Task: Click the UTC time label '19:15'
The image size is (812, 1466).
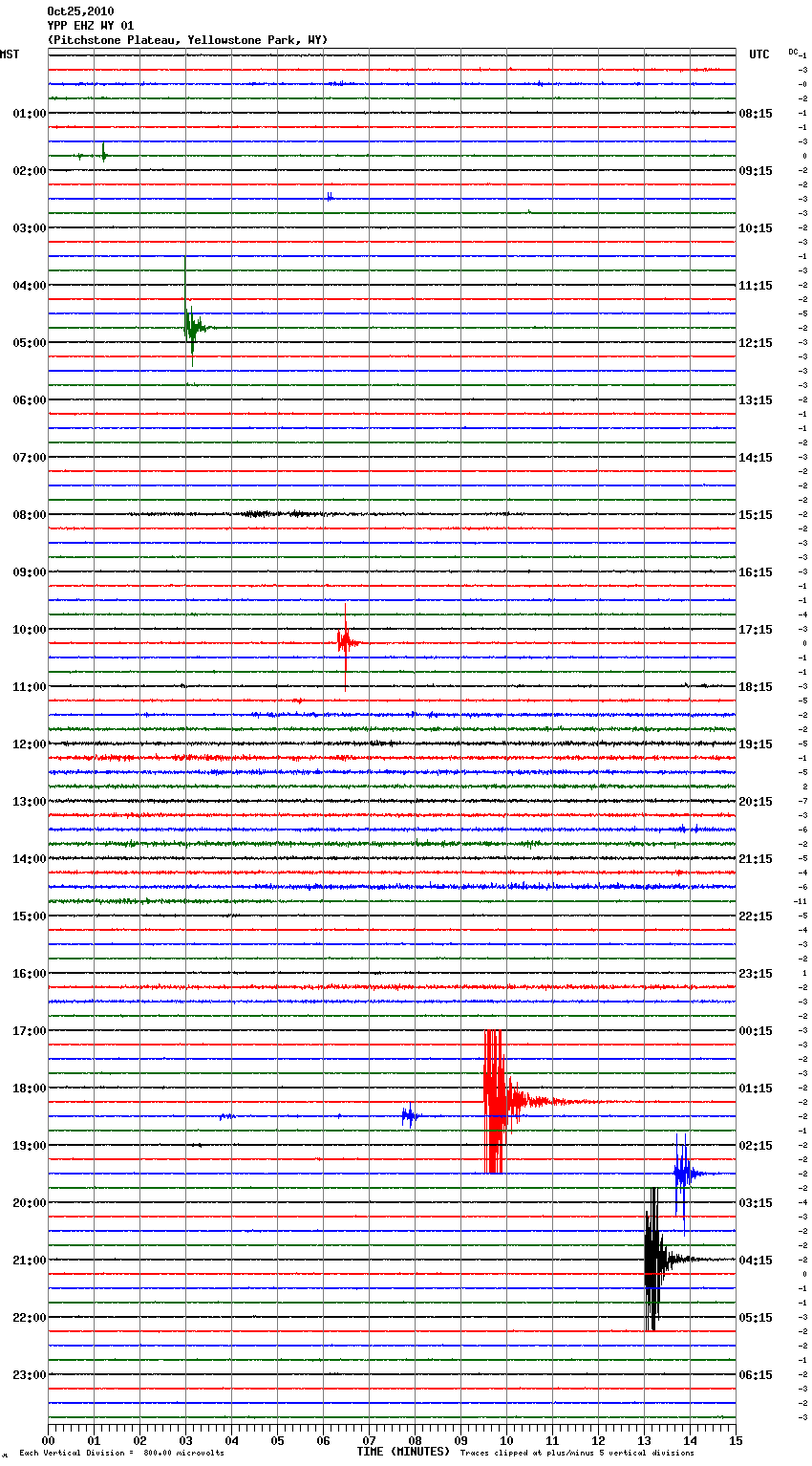Action: [x=756, y=744]
